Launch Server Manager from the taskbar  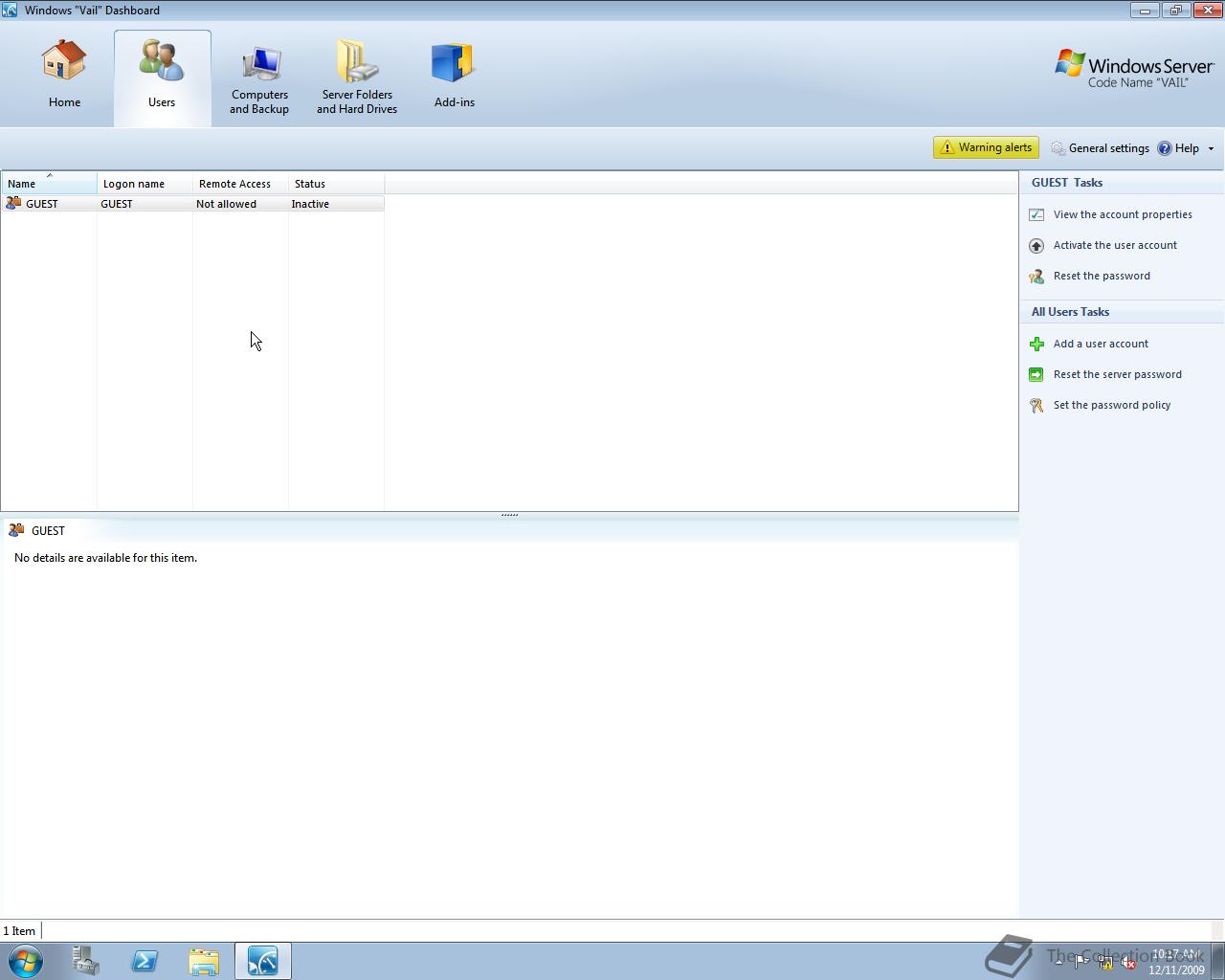[85, 961]
